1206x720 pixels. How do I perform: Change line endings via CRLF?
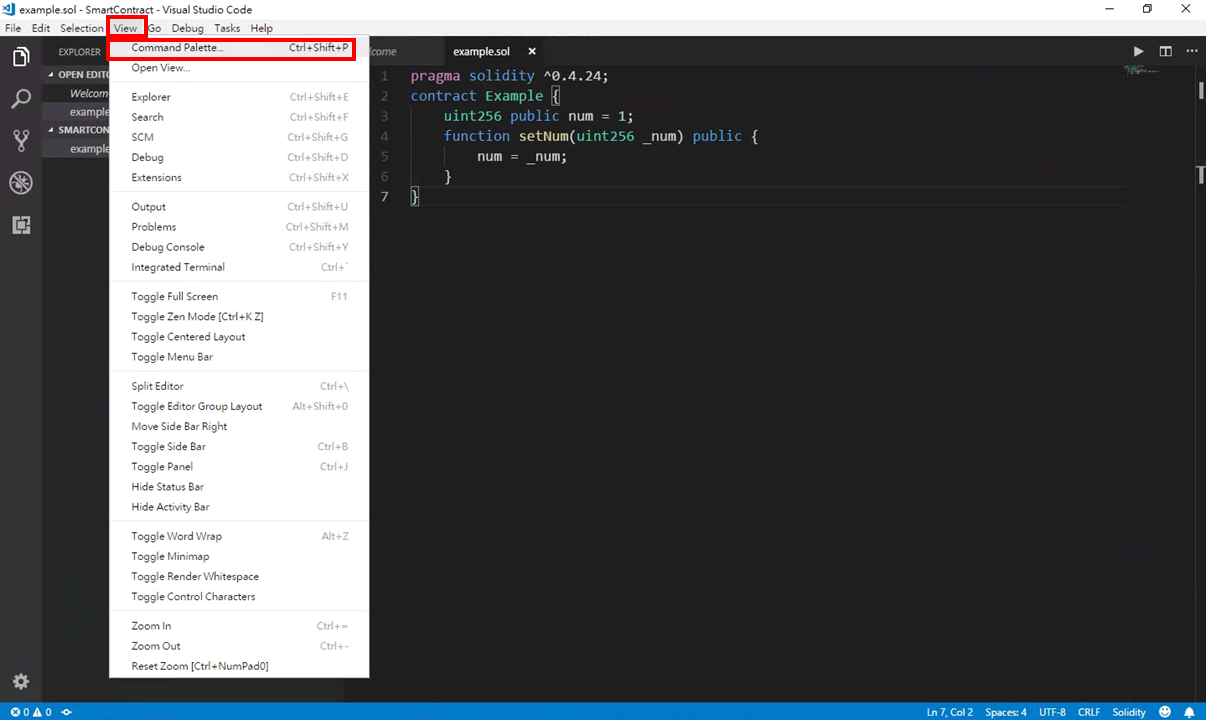click(1089, 712)
